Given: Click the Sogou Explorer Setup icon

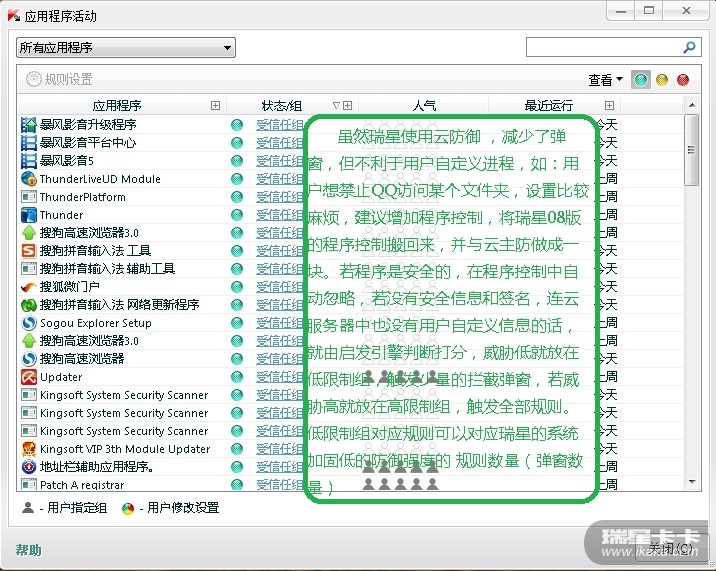Looking at the screenshot, I should pyautogui.click(x=28, y=323).
